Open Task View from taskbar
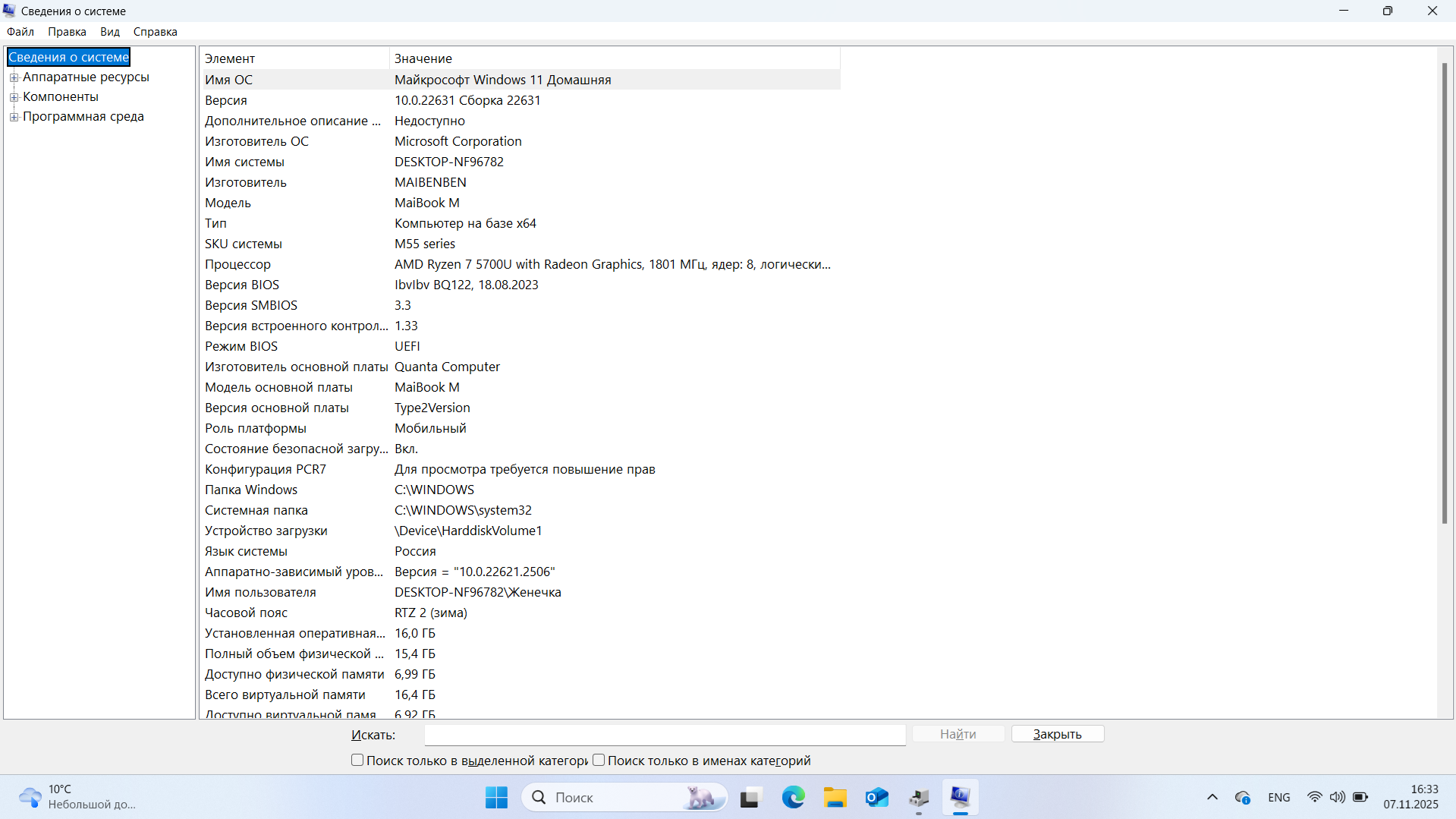Screen dimensions: 1456x819 [x=750, y=797]
